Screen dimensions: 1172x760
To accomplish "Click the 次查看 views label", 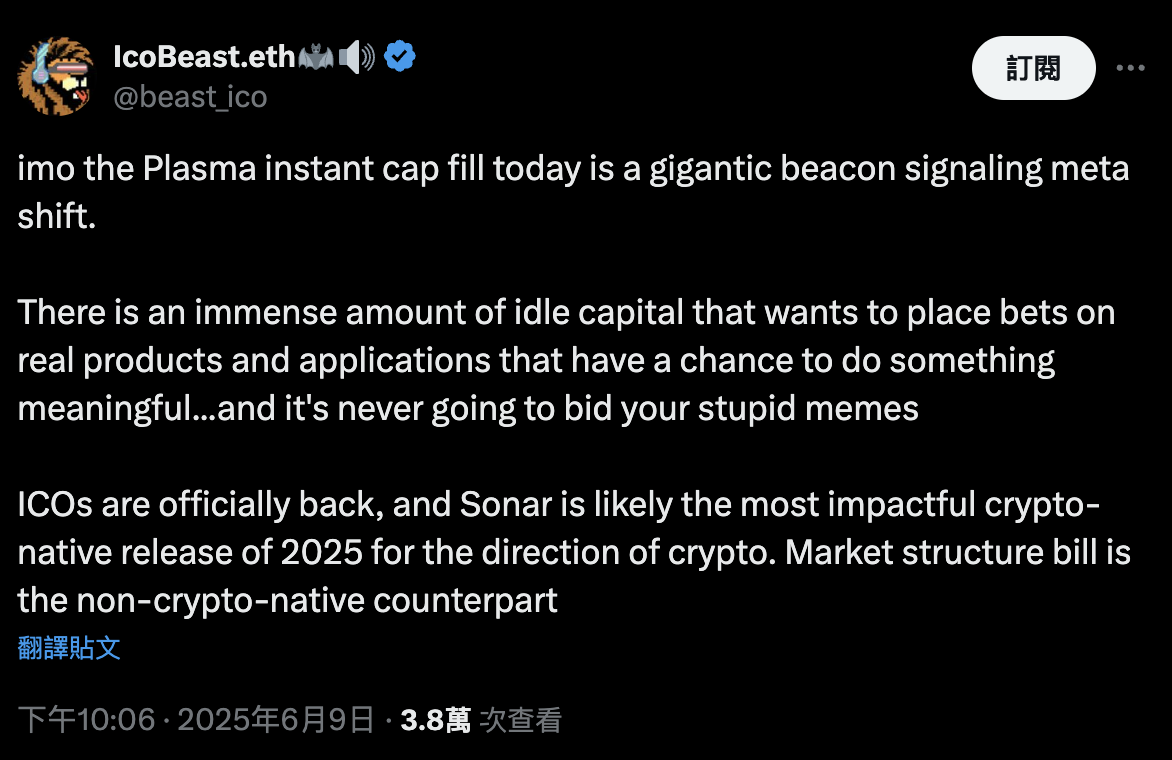I will tap(521, 720).
